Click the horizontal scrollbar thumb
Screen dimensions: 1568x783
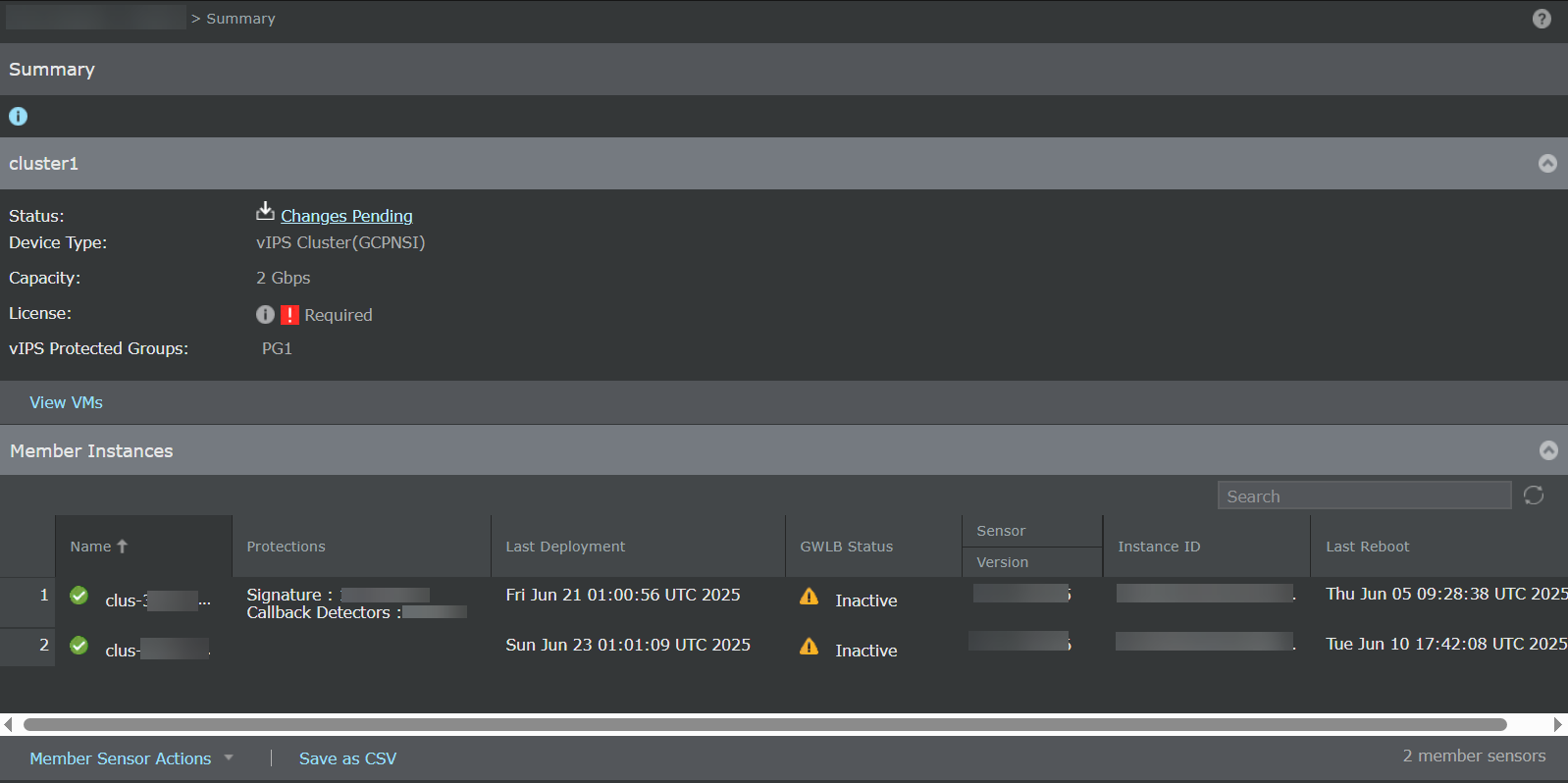pos(765,725)
